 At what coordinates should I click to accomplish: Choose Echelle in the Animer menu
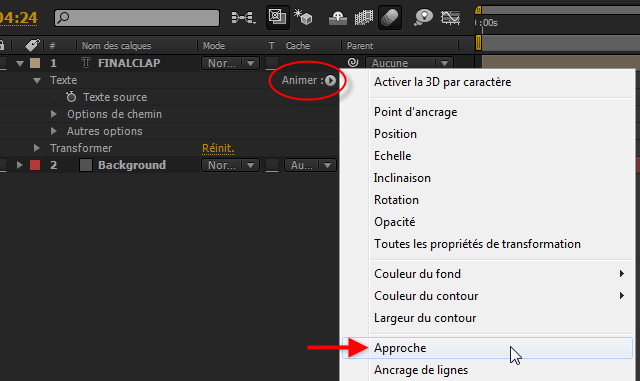[392, 156]
